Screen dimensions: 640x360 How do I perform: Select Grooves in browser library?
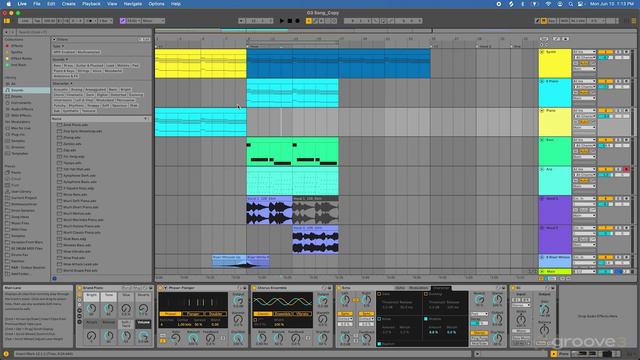click(x=18, y=147)
